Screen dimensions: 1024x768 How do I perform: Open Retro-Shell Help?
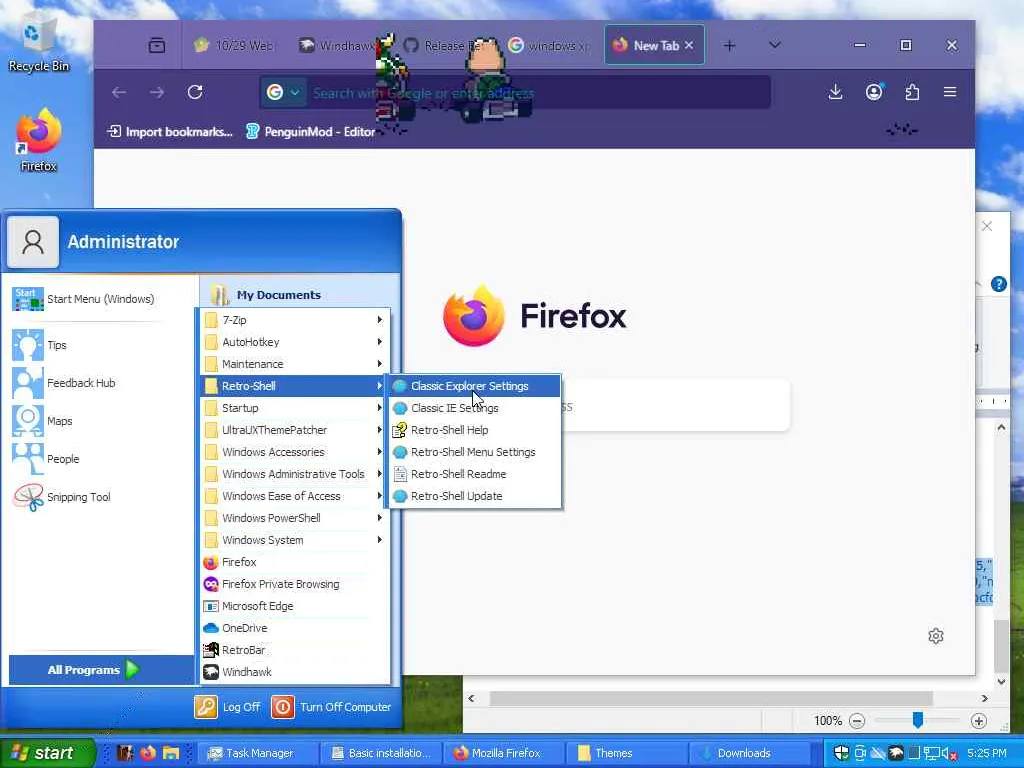pos(475,430)
